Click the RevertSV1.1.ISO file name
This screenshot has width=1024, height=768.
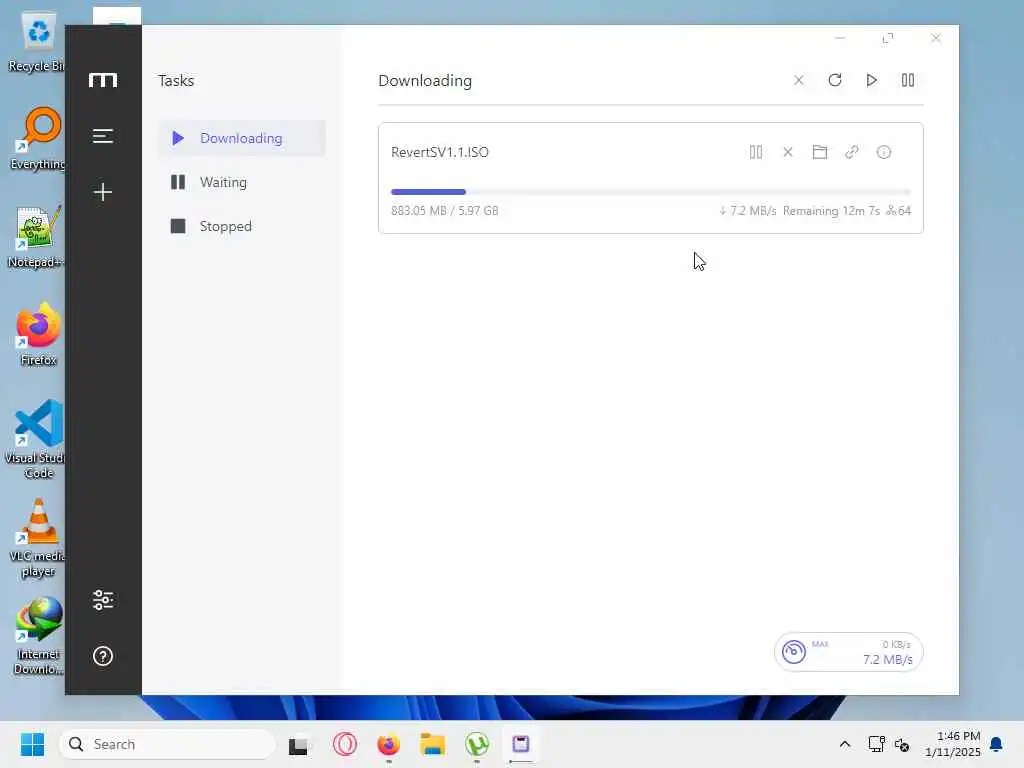(x=440, y=152)
